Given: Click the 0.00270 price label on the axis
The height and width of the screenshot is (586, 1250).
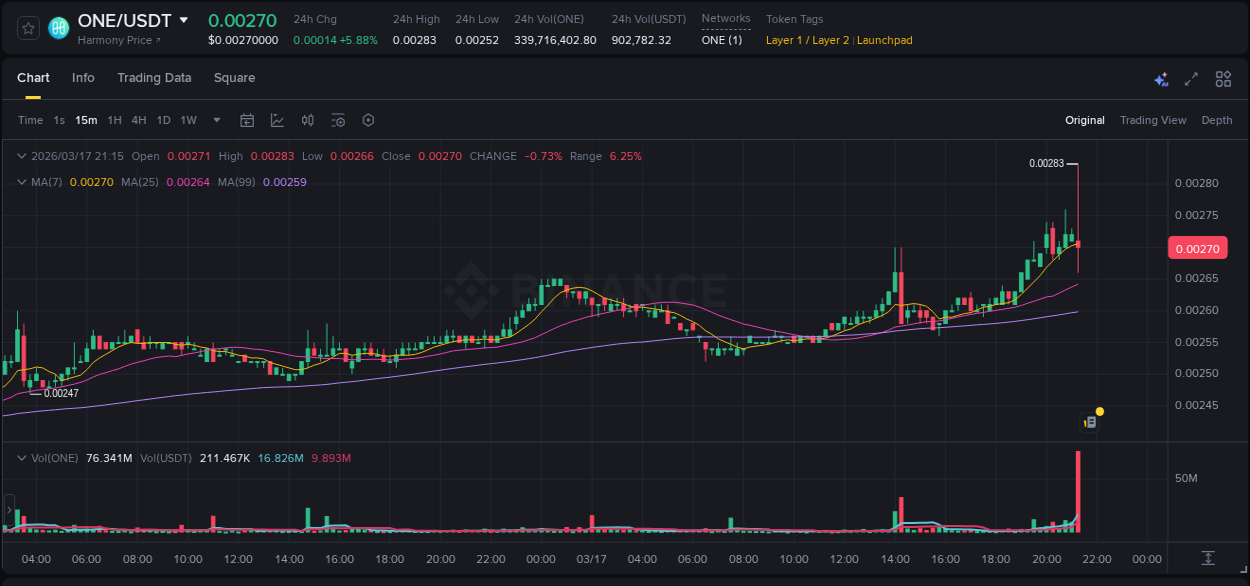Looking at the screenshot, I should pyautogui.click(x=1197, y=247).
